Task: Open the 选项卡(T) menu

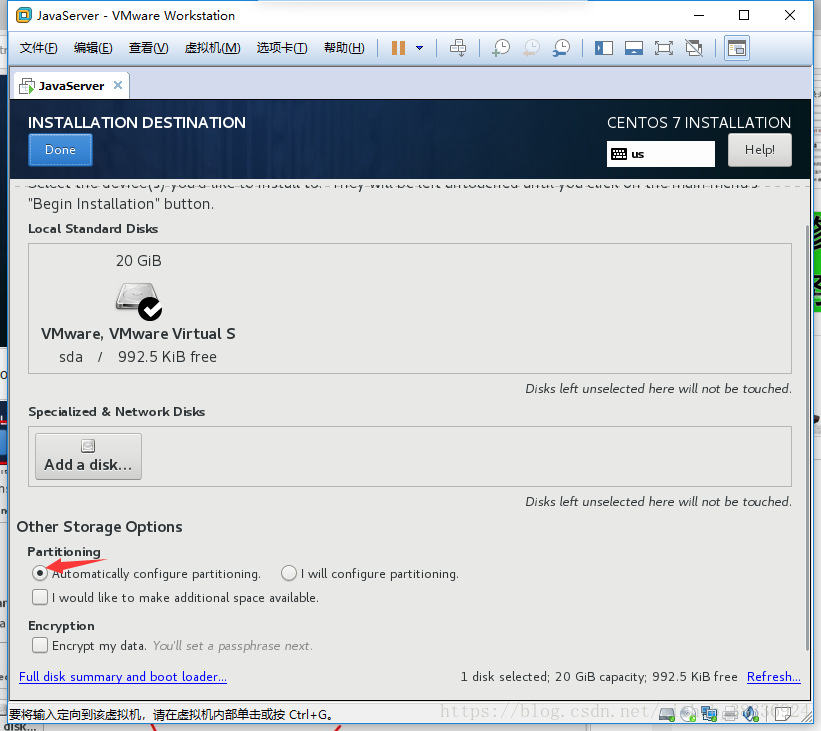Action: [x=282, y=48]
